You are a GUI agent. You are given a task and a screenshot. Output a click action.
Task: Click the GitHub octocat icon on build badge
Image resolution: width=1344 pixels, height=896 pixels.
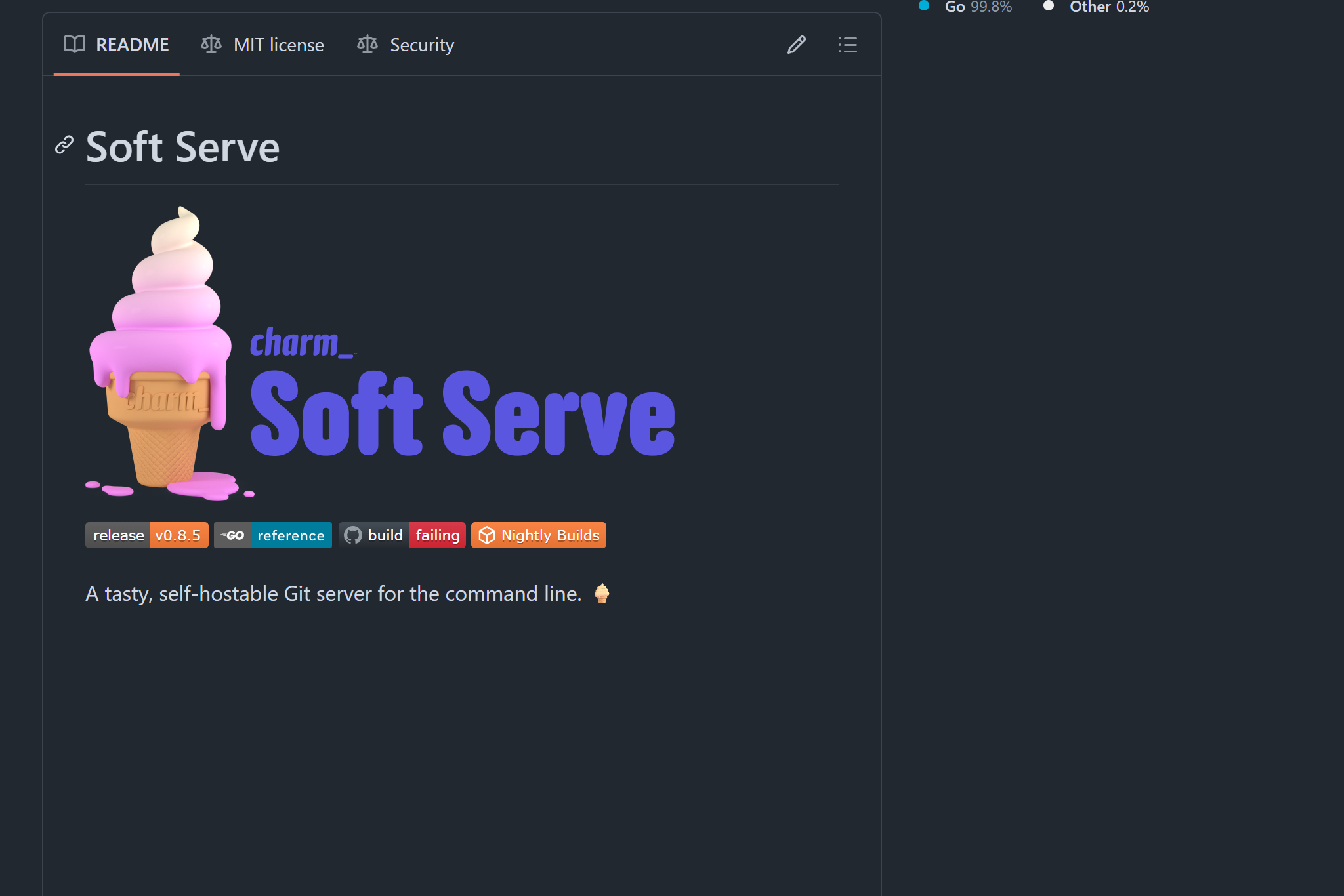coord(353,535)
